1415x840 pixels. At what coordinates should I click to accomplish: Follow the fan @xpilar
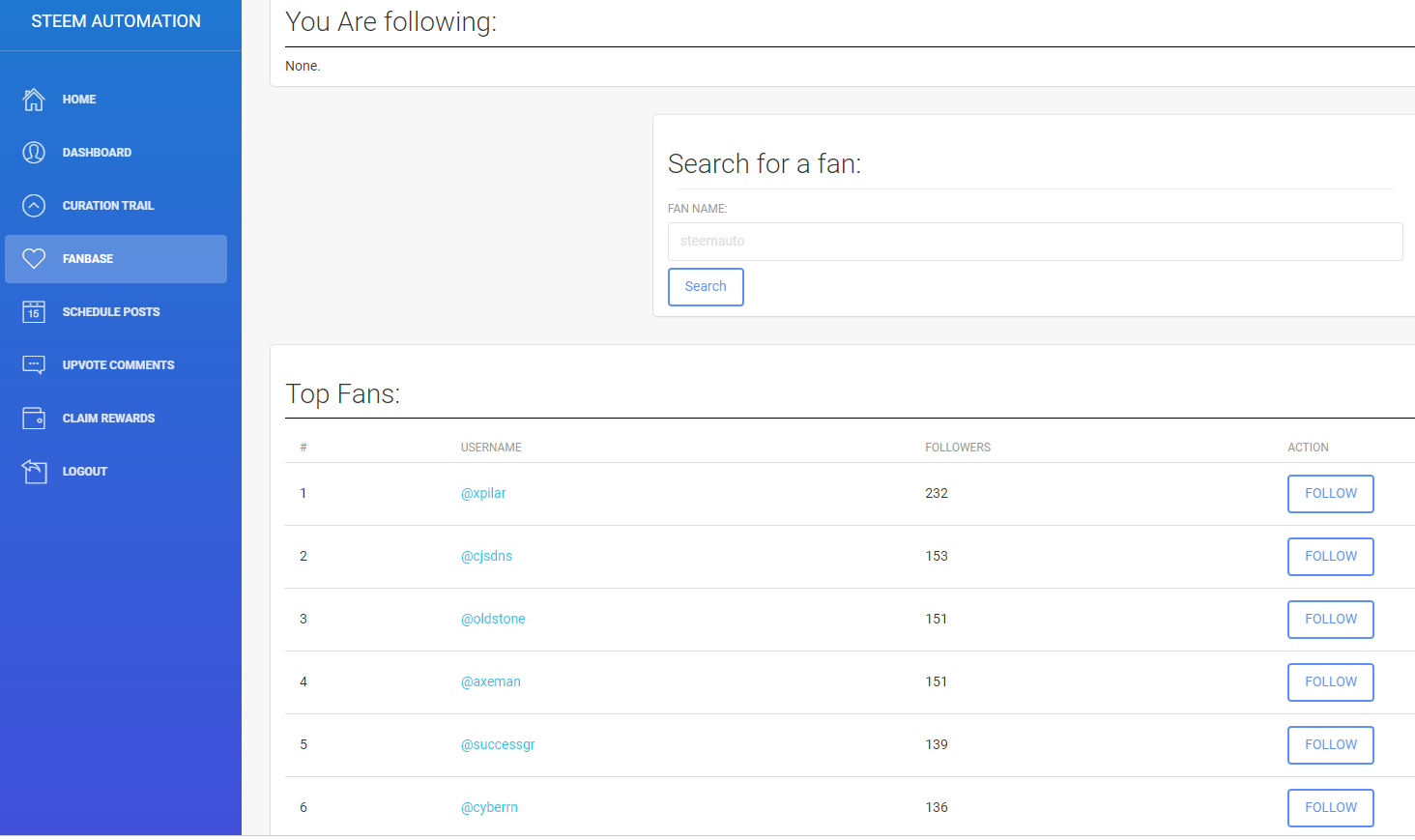tap(1331, 494)
